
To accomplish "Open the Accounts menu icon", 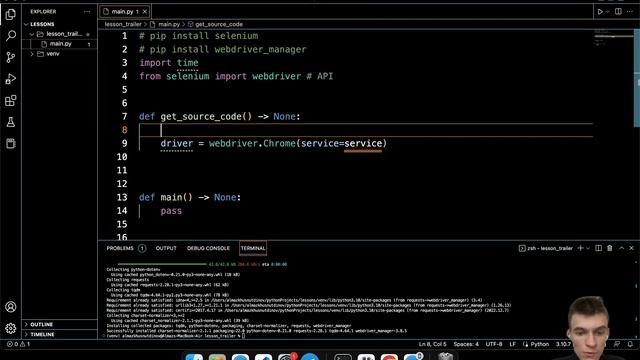I will pos(11,307).
